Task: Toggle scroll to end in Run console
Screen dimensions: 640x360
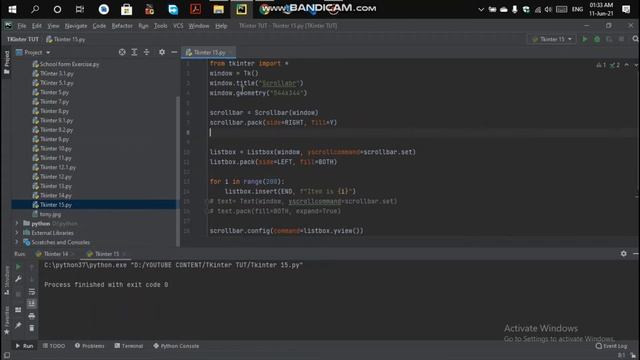Action: [32, 304]
